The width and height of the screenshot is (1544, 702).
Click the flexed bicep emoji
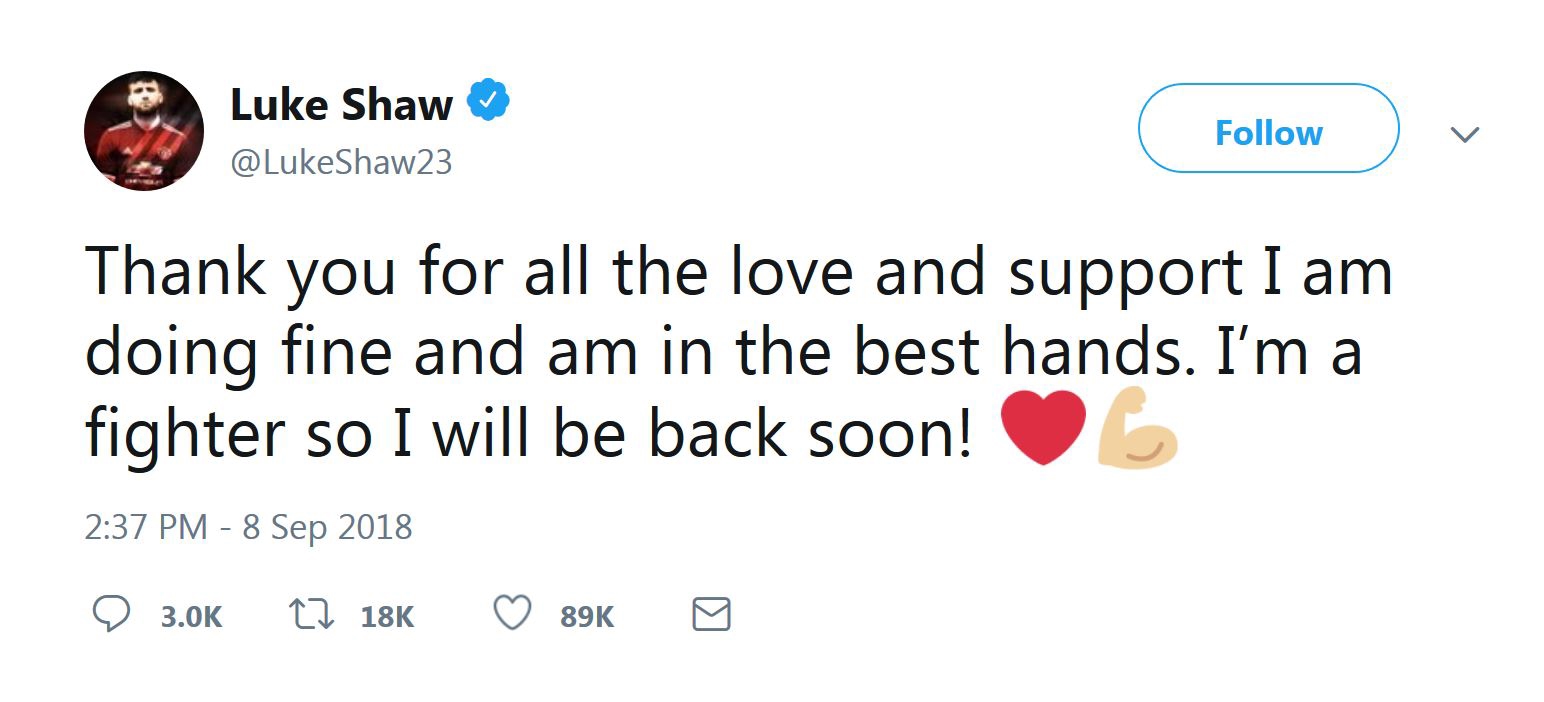coord(1137,428)
